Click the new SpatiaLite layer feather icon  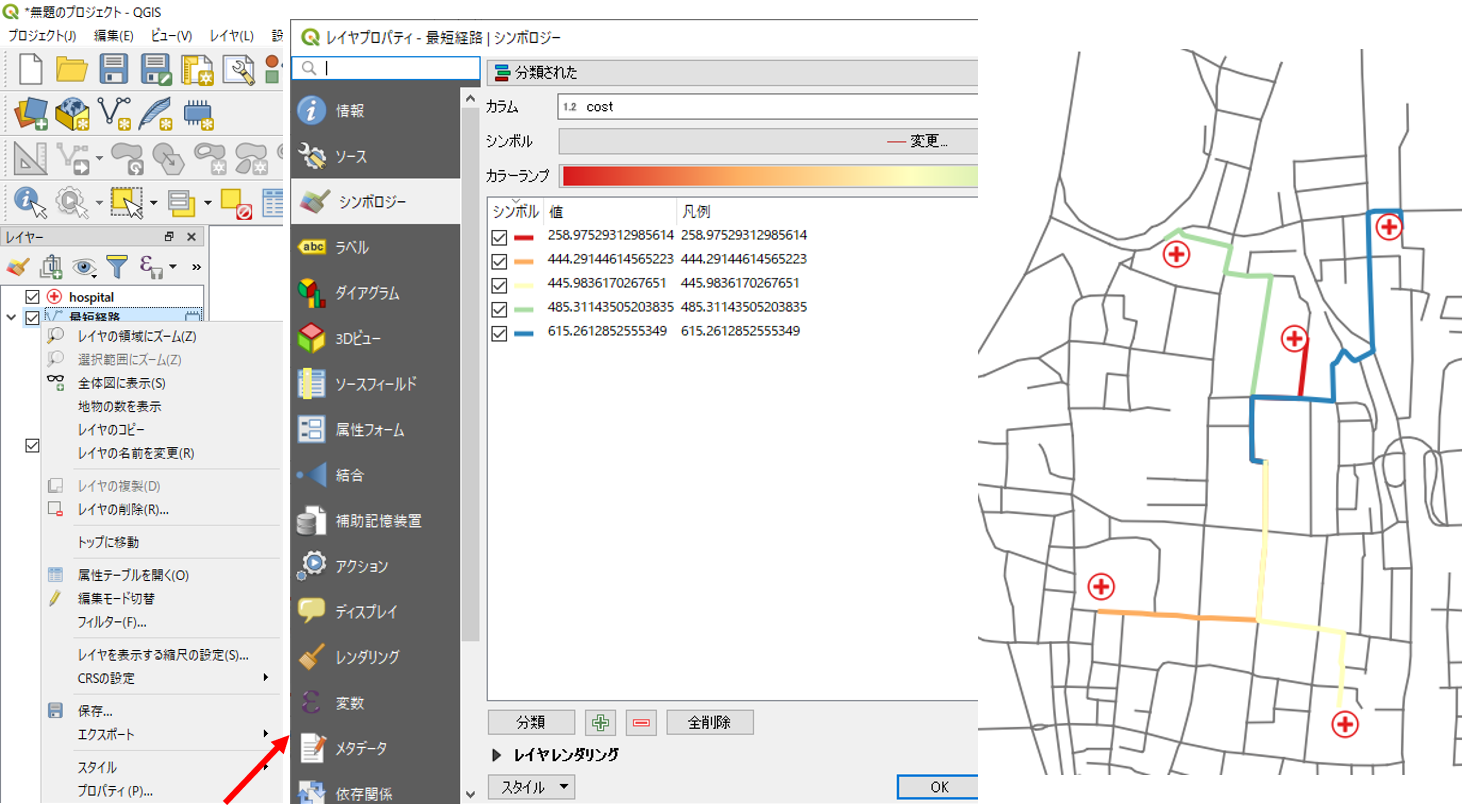155,114
